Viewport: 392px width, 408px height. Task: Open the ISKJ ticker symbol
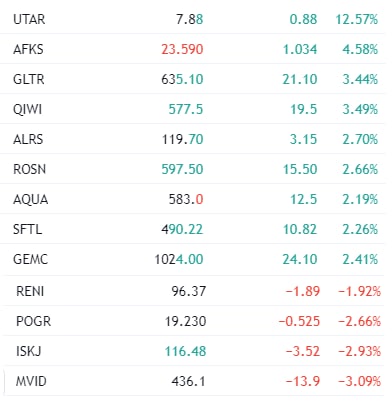pos(28,351)
